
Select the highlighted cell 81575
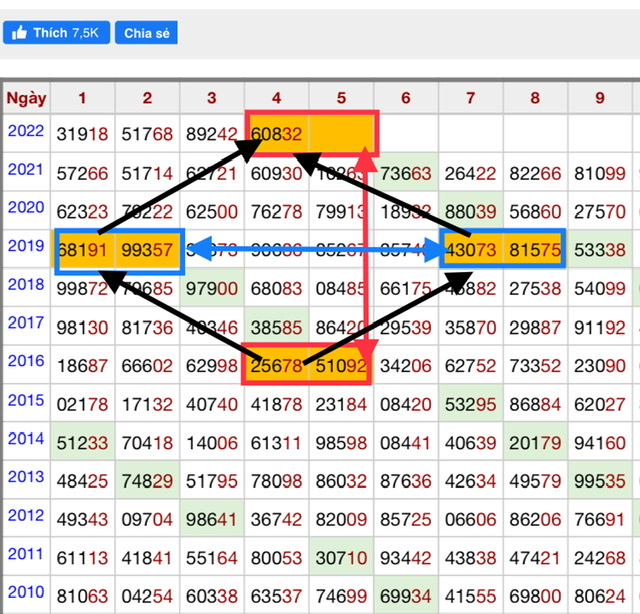coord(534,250)
